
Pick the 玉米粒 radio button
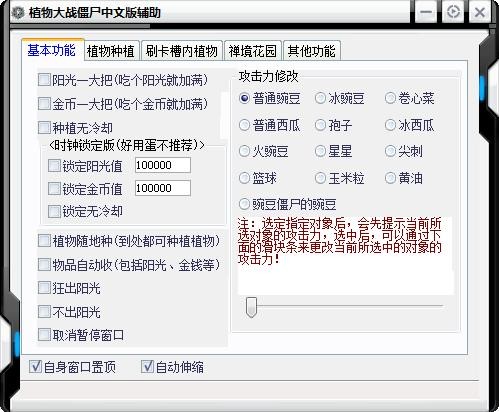320,178
